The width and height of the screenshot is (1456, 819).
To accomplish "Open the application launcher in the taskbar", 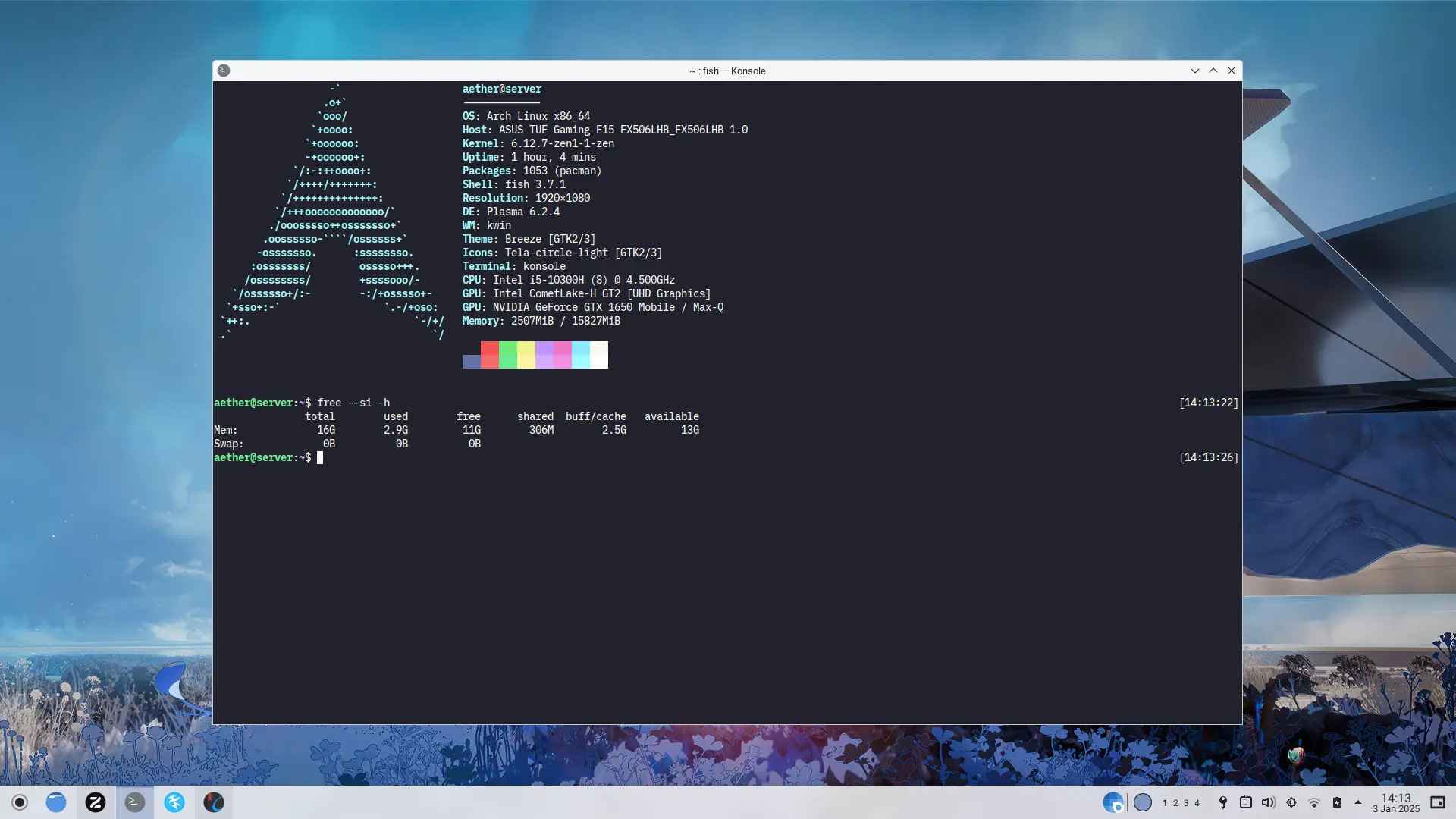I will [x=20, y=802].
